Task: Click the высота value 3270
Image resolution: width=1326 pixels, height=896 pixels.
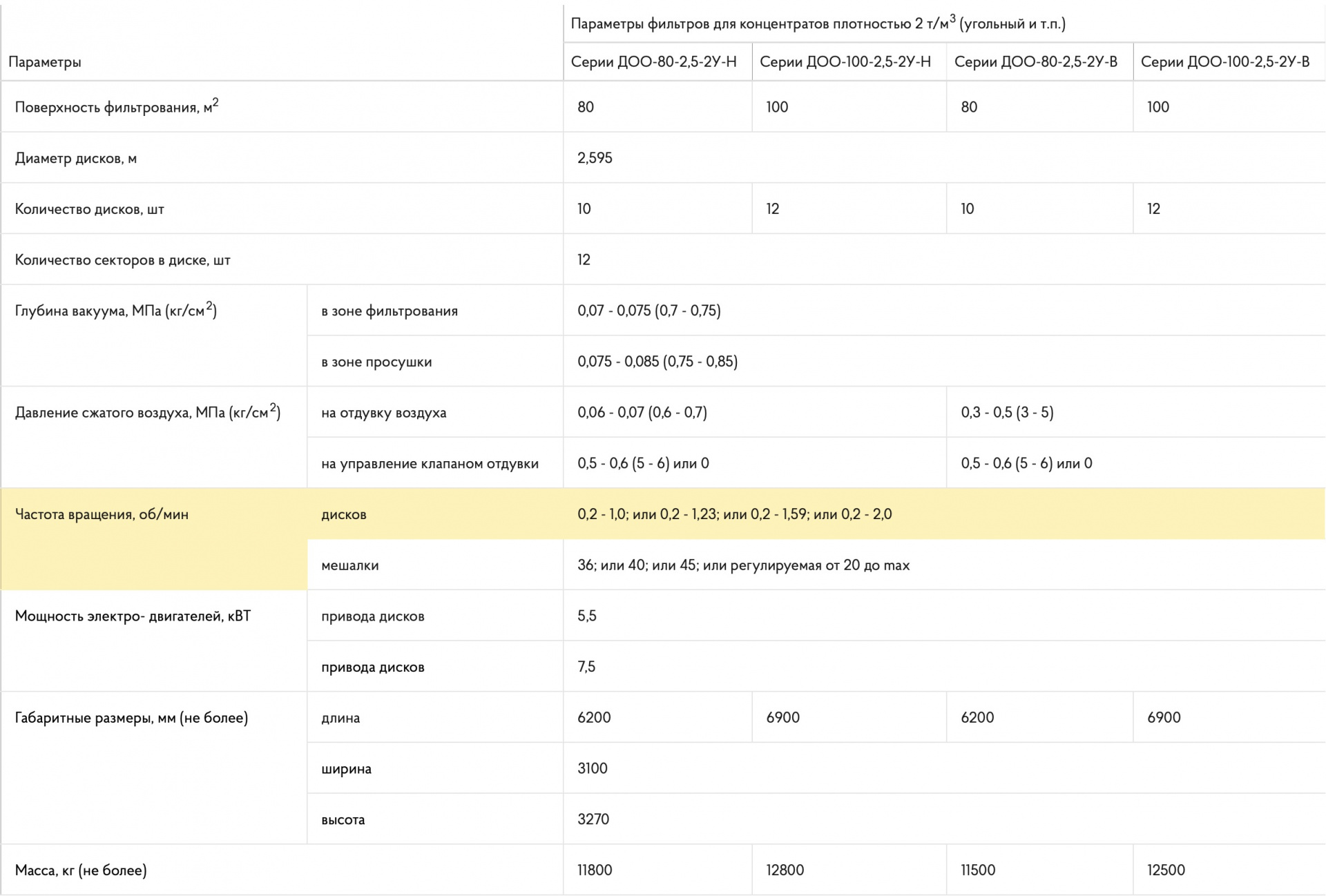Action: pyautogui.click(x=593, y=819)
